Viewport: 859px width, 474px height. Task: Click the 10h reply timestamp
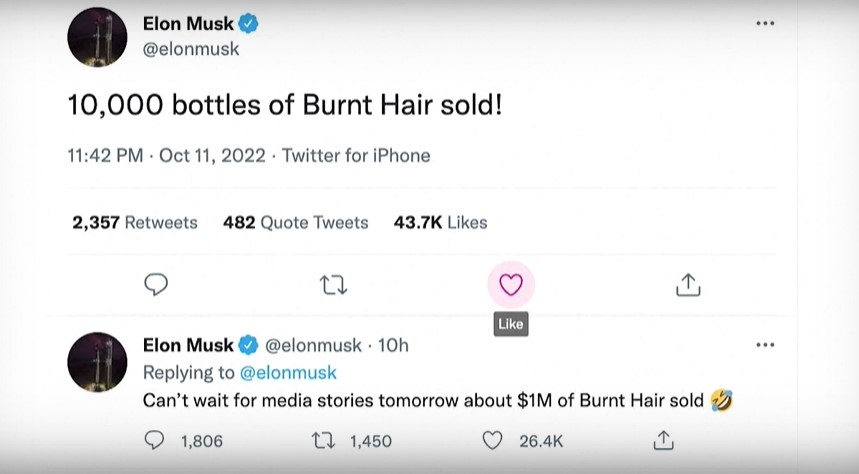395,346
